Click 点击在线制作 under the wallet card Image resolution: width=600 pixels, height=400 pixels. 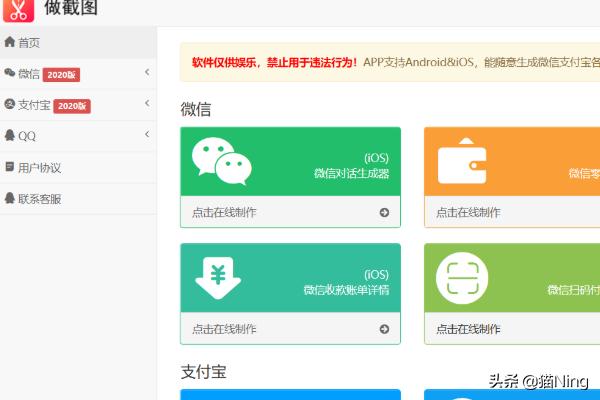pos(468,212)
